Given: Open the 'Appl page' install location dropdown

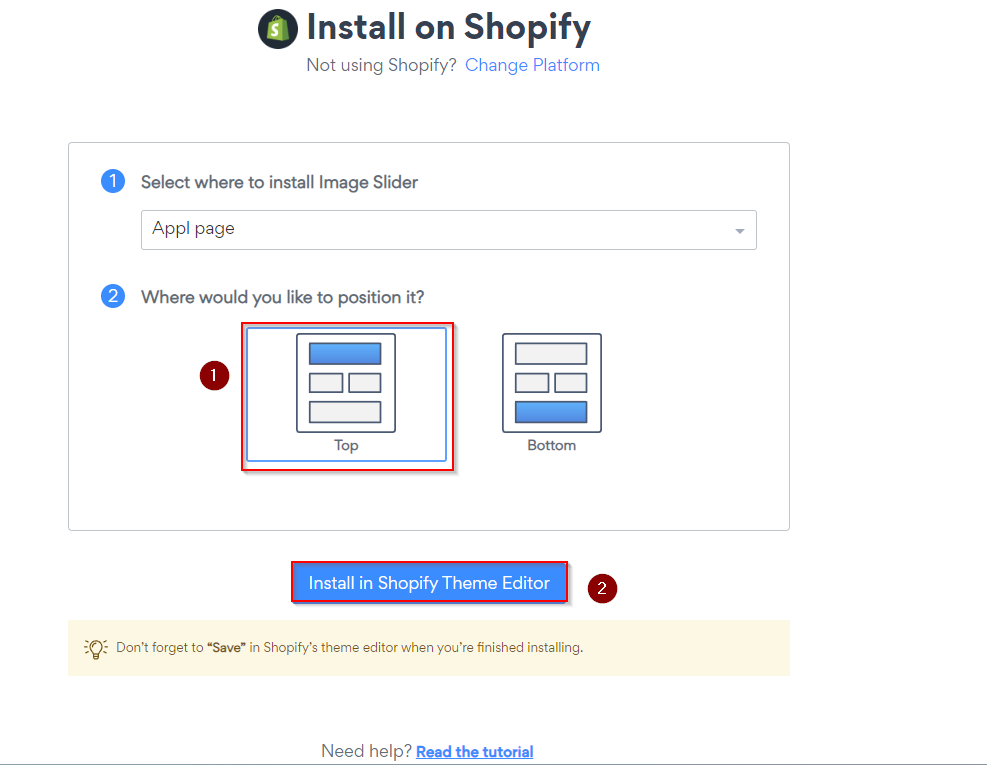Looking at the screenshot, I should pos(448,230).
